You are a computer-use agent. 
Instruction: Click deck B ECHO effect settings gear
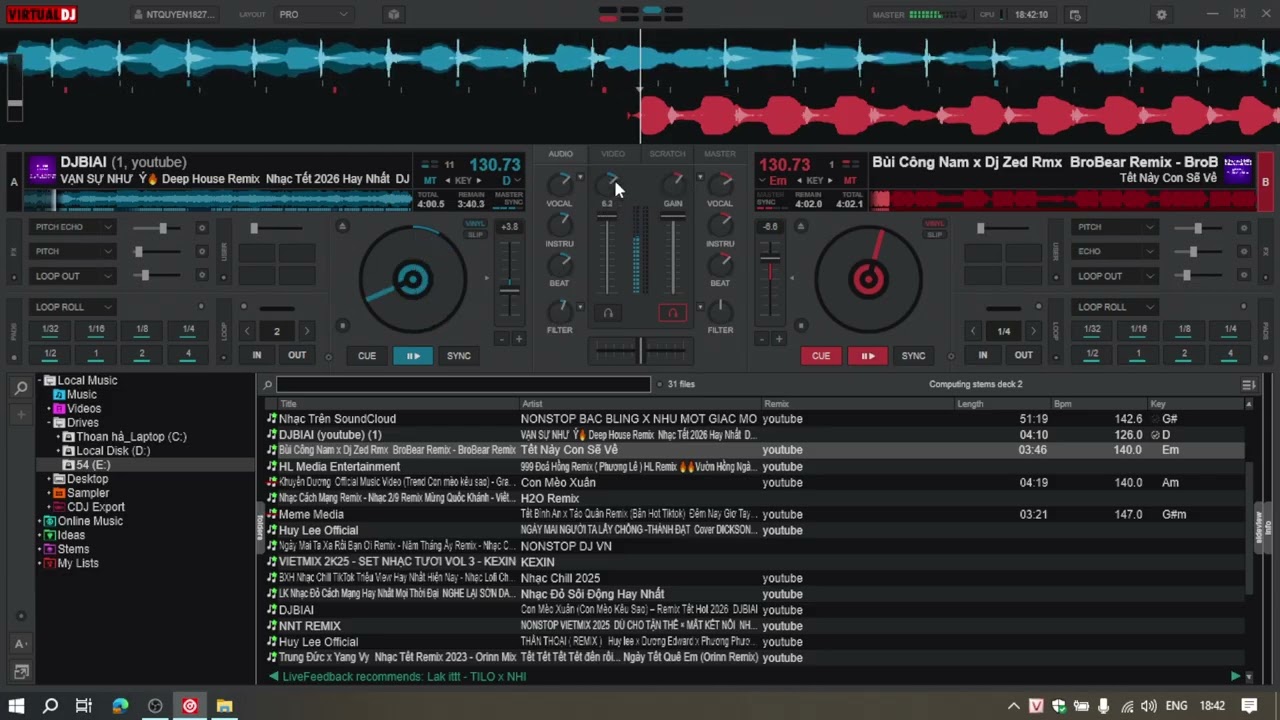click(x=1244, y=251)
